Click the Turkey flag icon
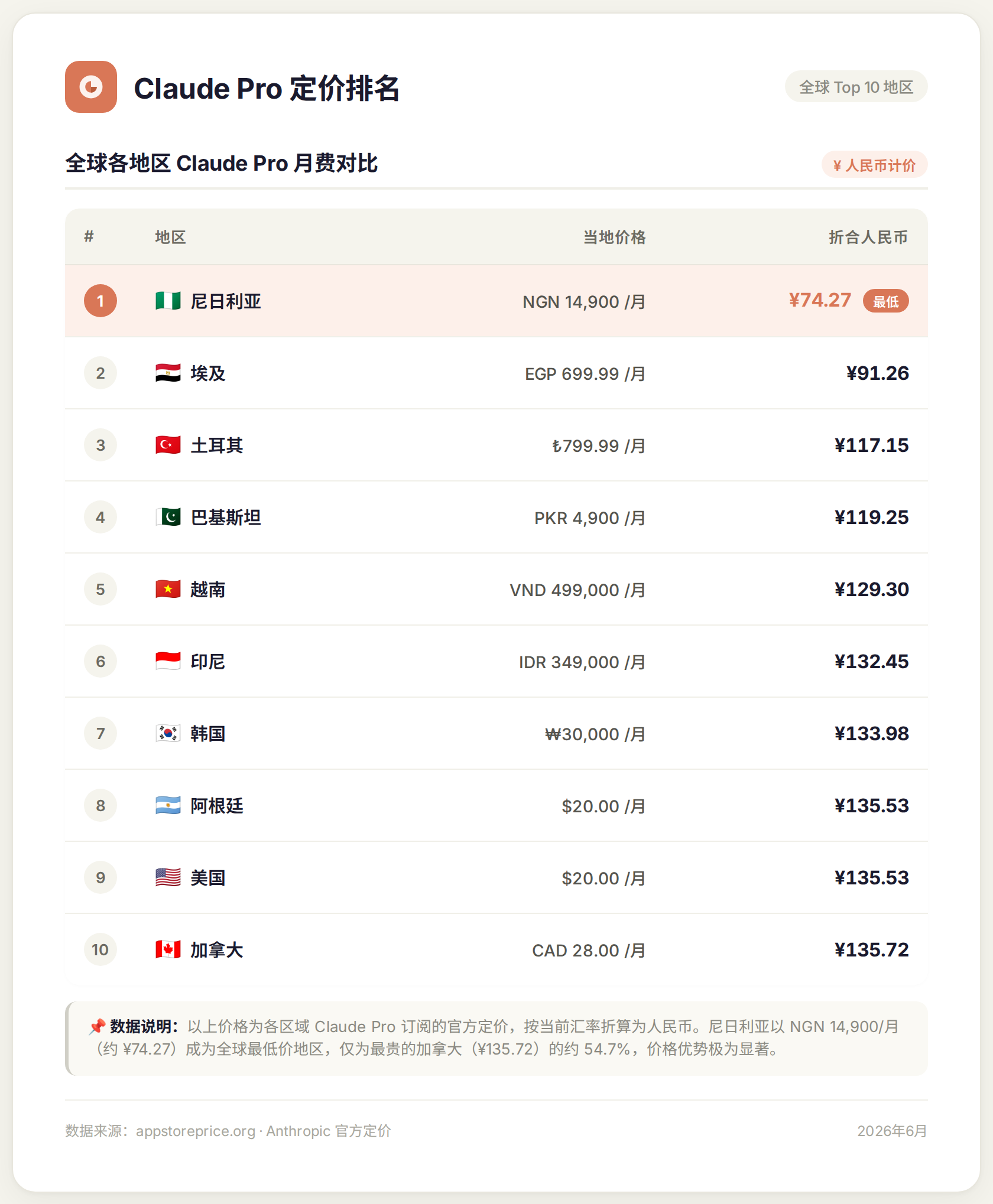The width and height of the screenshot is (993, 1204). pyautogui.click(x=168, y=445)
